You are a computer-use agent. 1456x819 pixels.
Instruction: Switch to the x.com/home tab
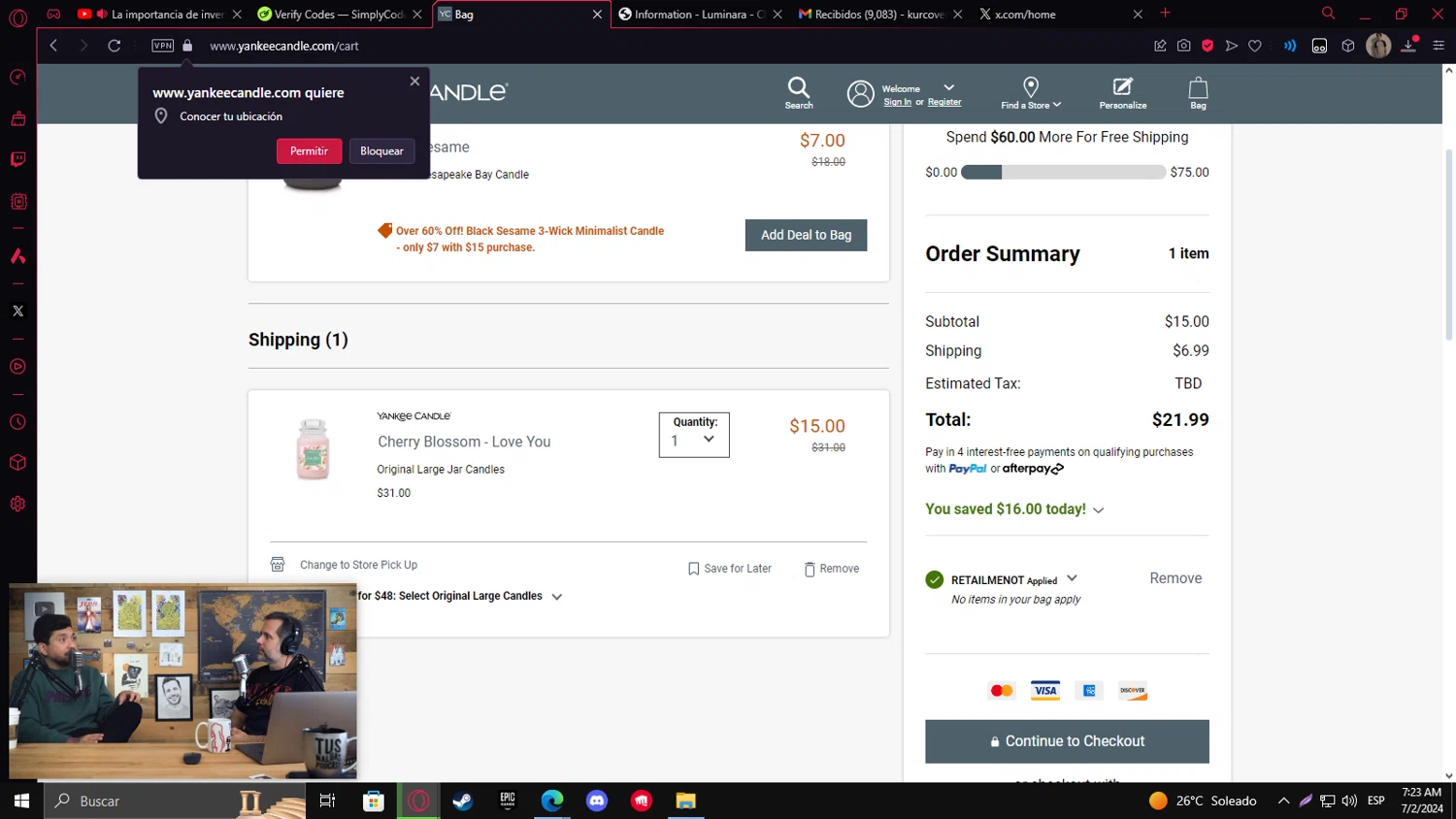pyautogui.click(x=1058, y=15)
